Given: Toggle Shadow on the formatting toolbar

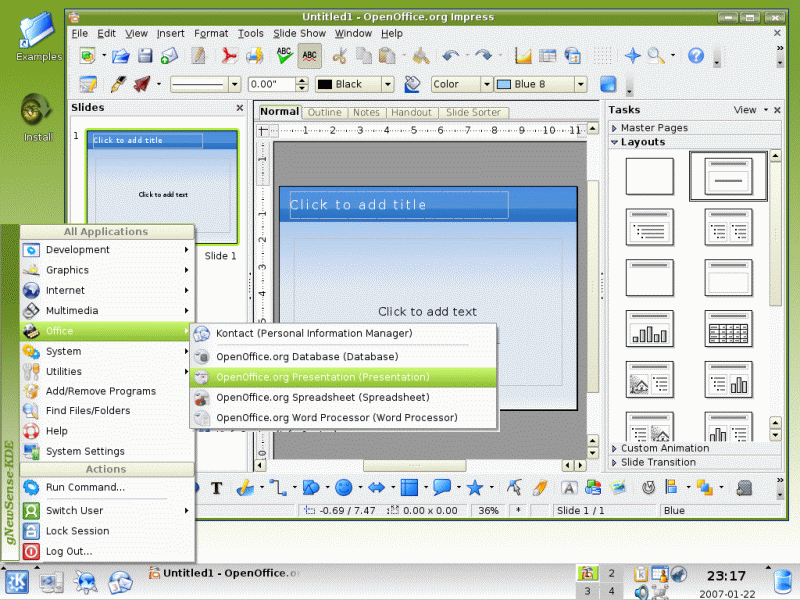Looking at the screenshot, I should pyautogui.click(x=608, y=84).
